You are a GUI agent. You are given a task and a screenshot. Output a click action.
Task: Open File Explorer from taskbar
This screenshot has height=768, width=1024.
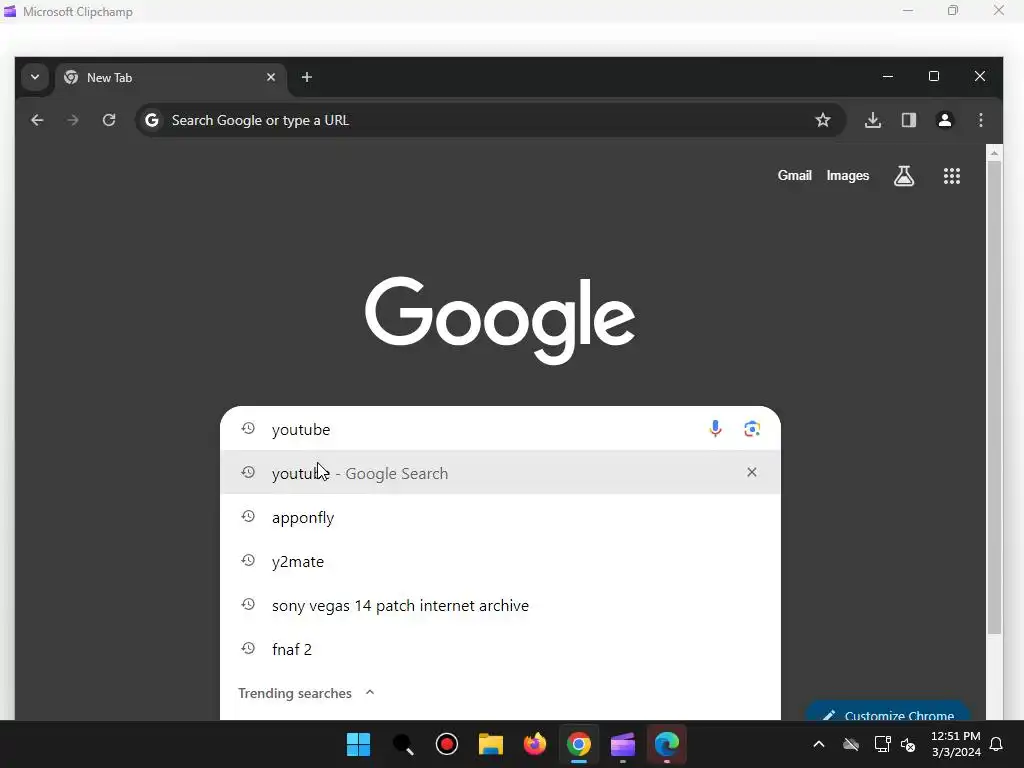pyautogui.click(x=490, y=744)
